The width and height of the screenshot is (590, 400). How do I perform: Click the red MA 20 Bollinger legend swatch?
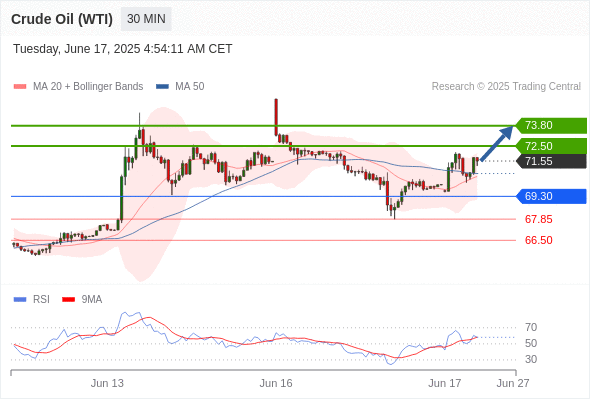20,87
